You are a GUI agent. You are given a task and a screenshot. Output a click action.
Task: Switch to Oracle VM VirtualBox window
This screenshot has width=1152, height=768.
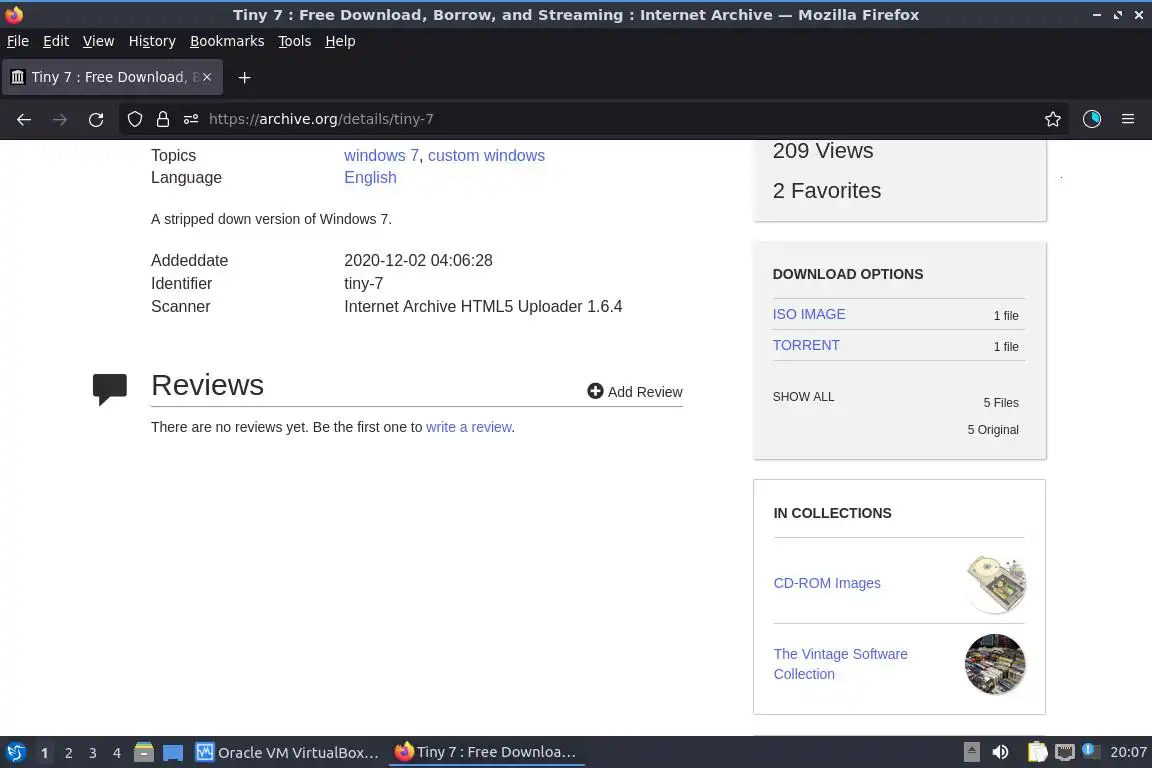coord(287,753)
